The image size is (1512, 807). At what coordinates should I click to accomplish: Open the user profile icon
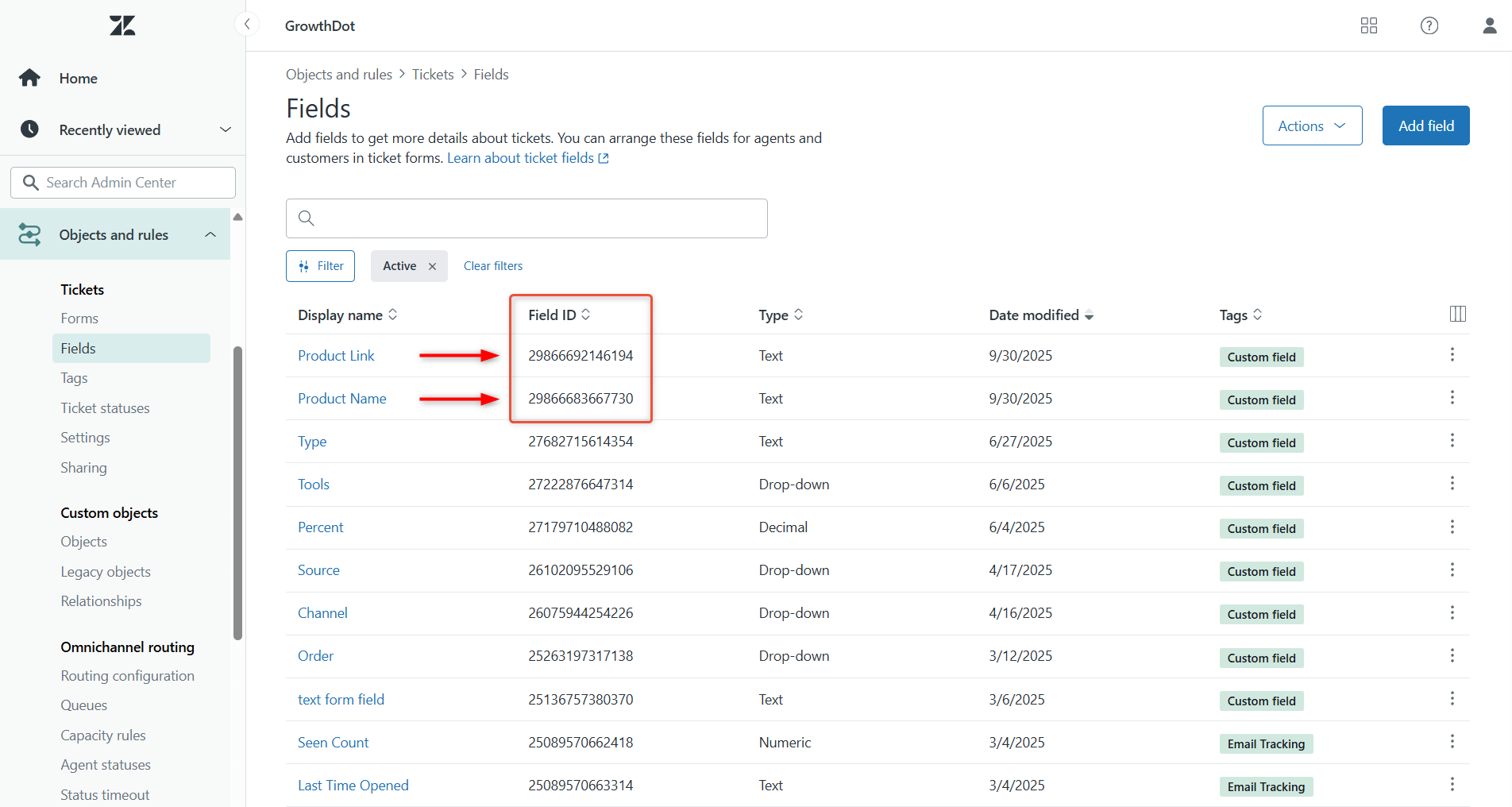(x=1489, y=25)
